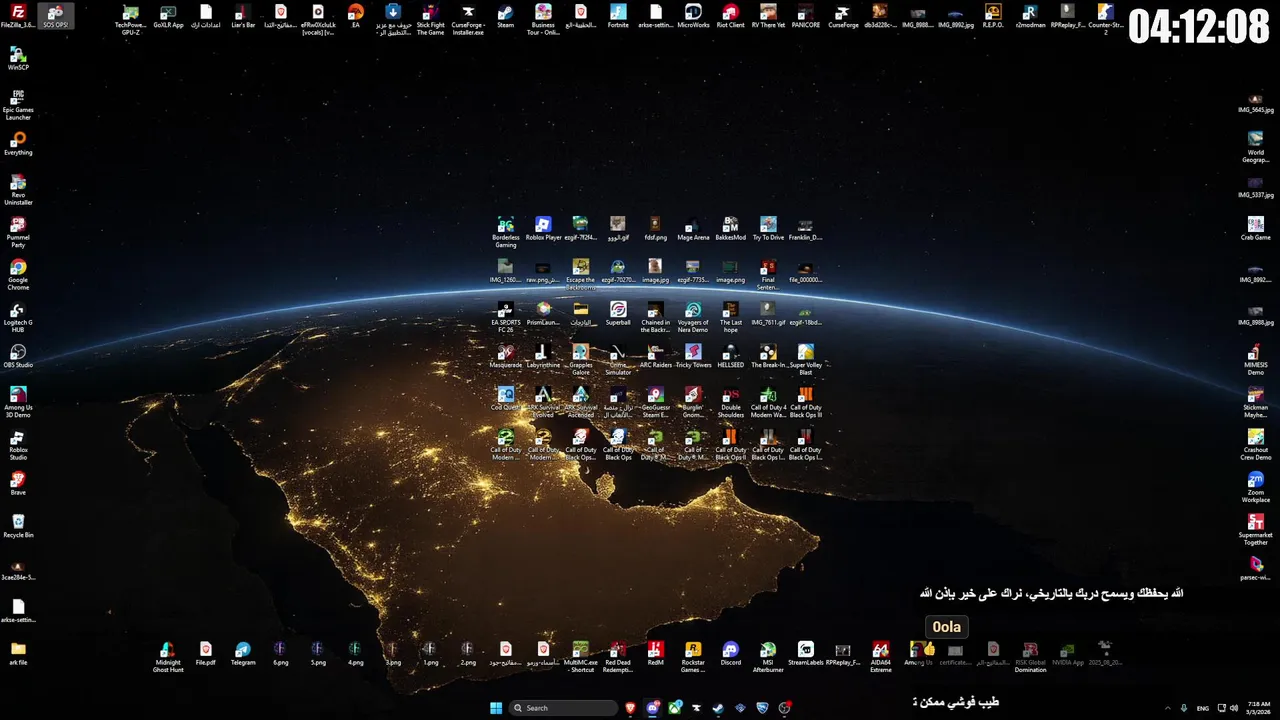Select the Roblox Studio desktop icon
Viewport: 1280px width, 720px height.
pyautogui.click(x=18, y=446)
